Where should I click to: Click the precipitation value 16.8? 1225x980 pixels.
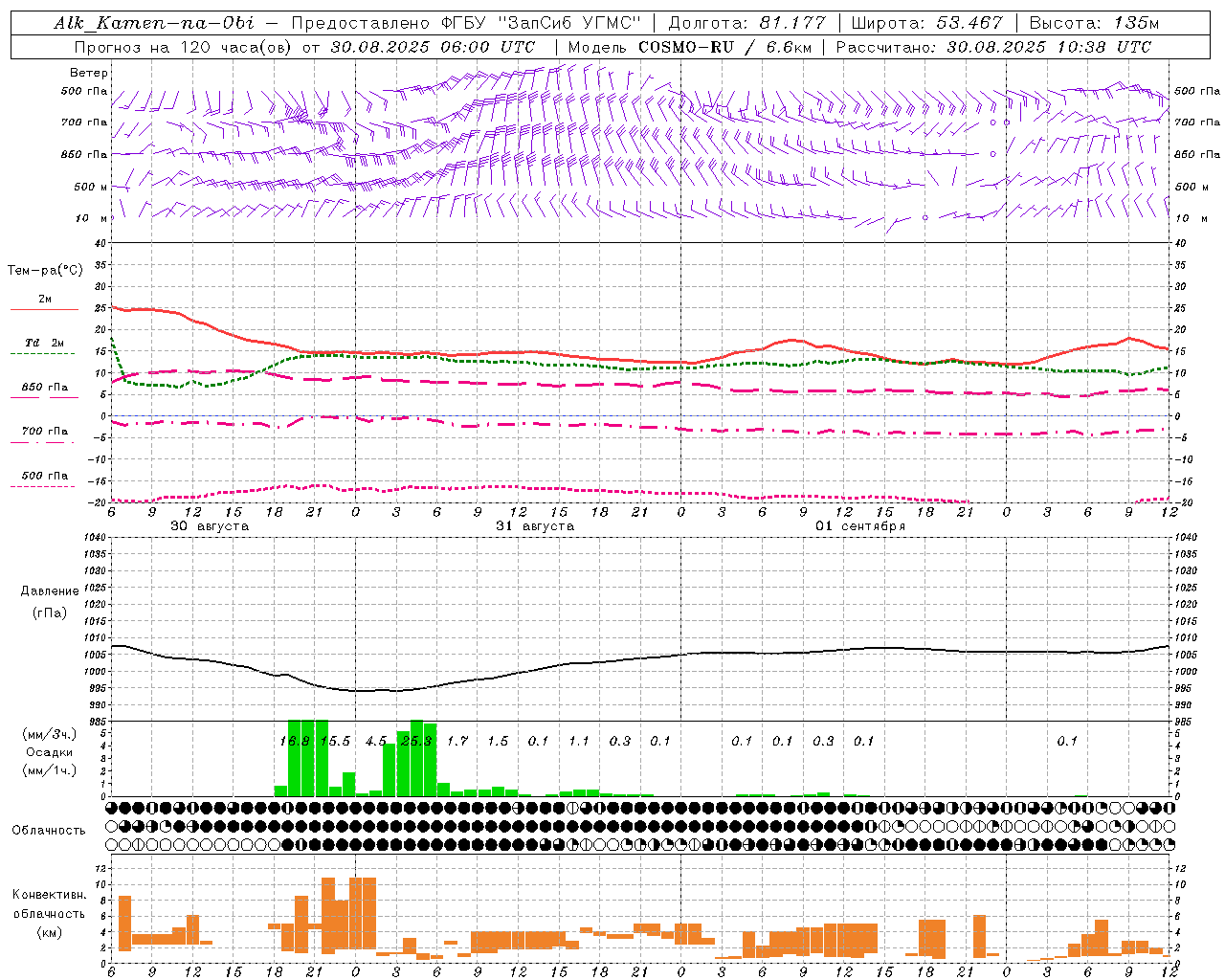(x=295, y=741)
